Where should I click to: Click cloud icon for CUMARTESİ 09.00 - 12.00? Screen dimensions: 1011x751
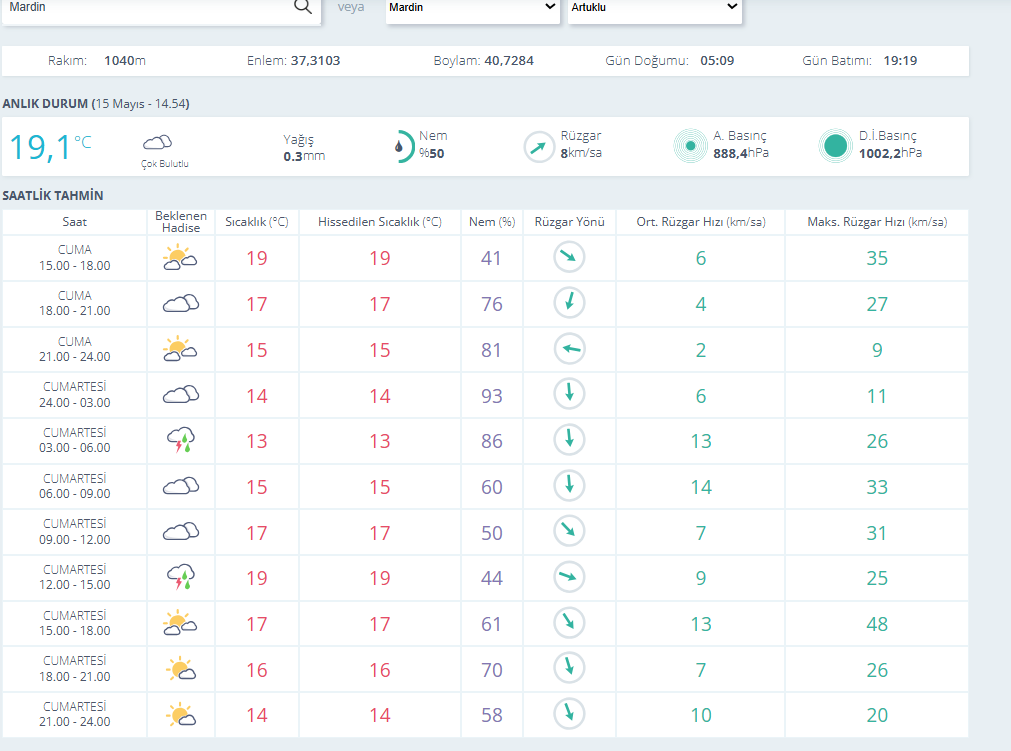(181, 532)
